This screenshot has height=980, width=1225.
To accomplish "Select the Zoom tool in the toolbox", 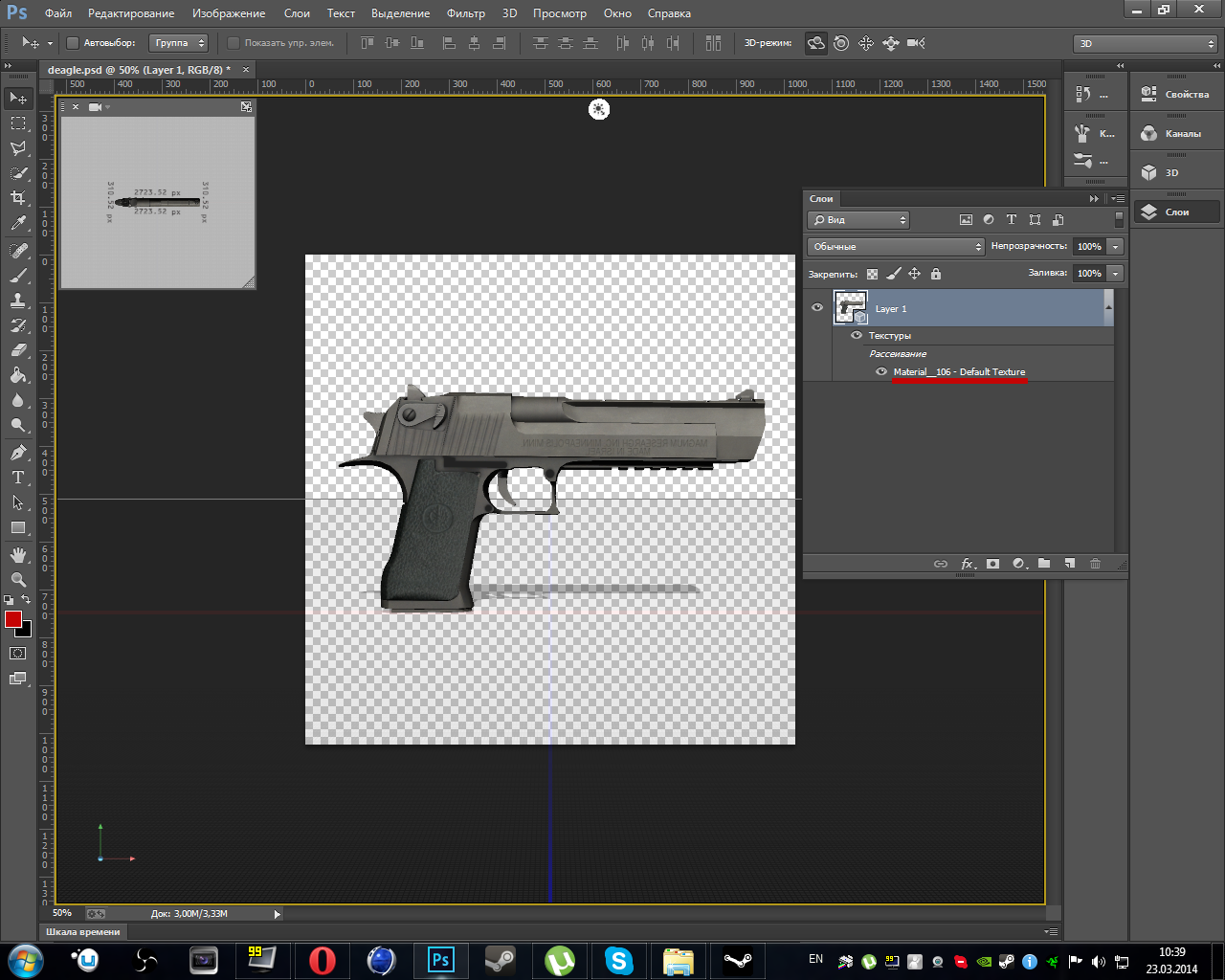I will pos(18,580).
